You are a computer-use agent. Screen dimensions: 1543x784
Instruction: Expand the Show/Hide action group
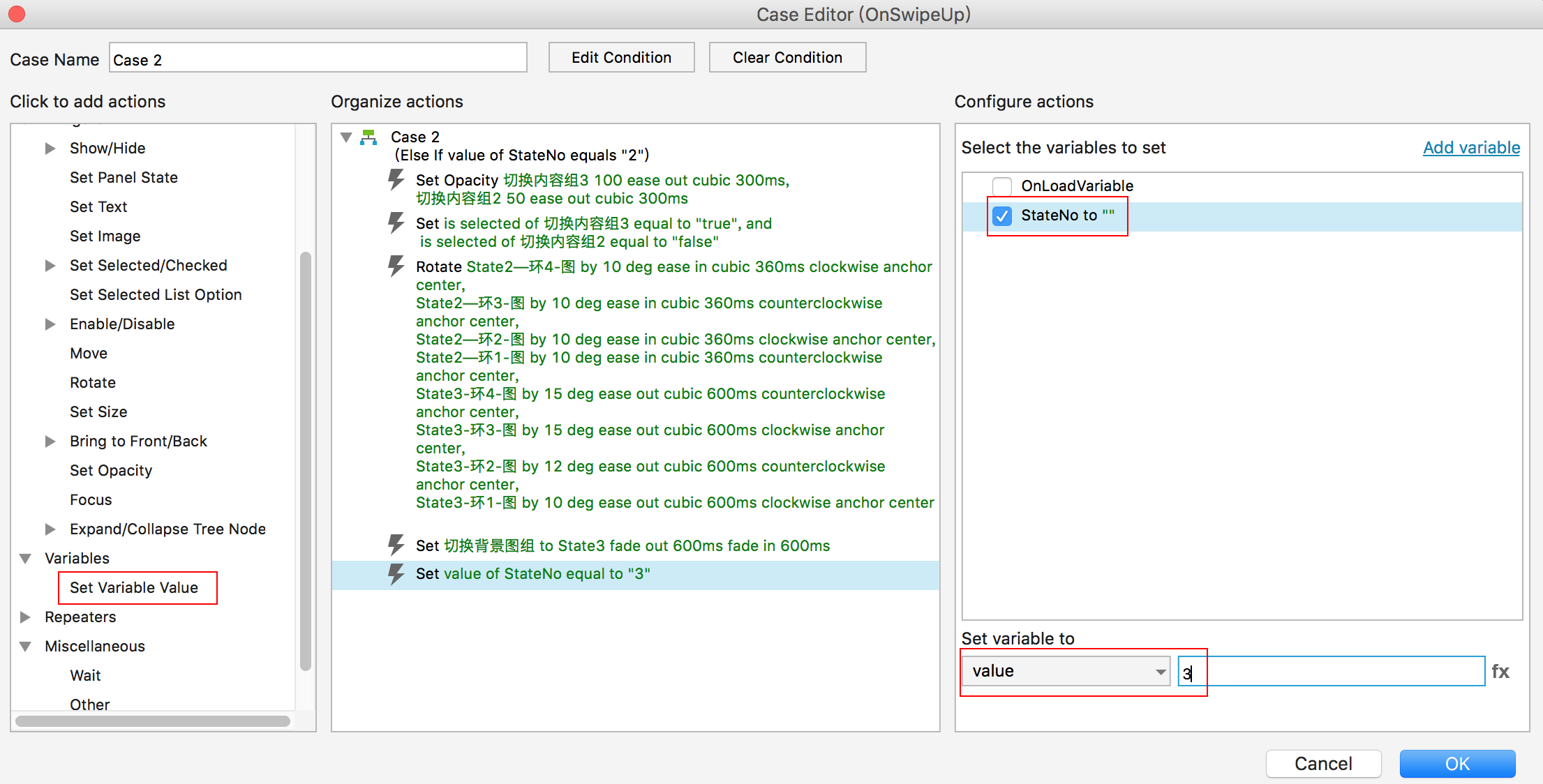coord(50,149)
